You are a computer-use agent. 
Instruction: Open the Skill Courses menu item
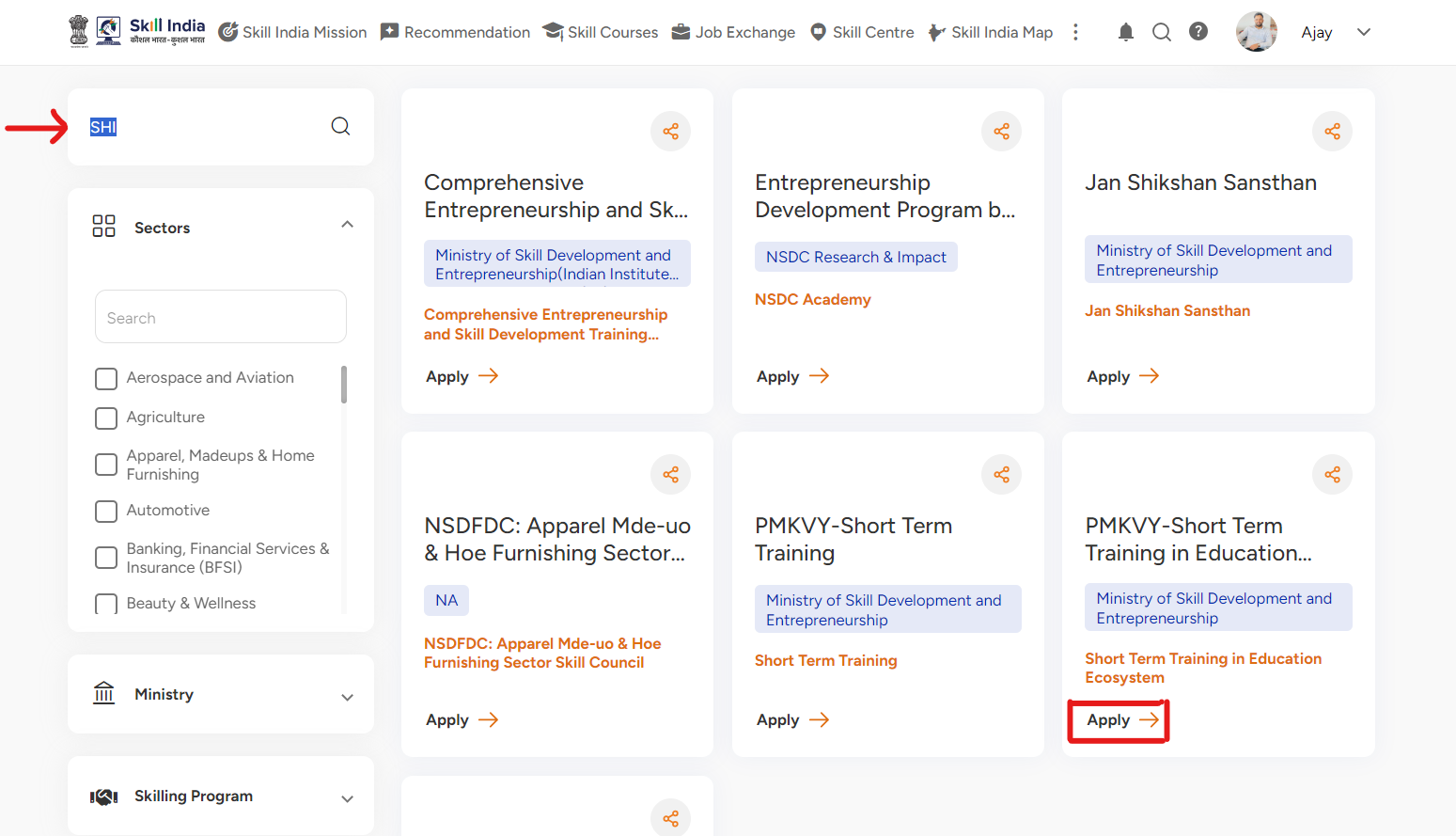601,32
